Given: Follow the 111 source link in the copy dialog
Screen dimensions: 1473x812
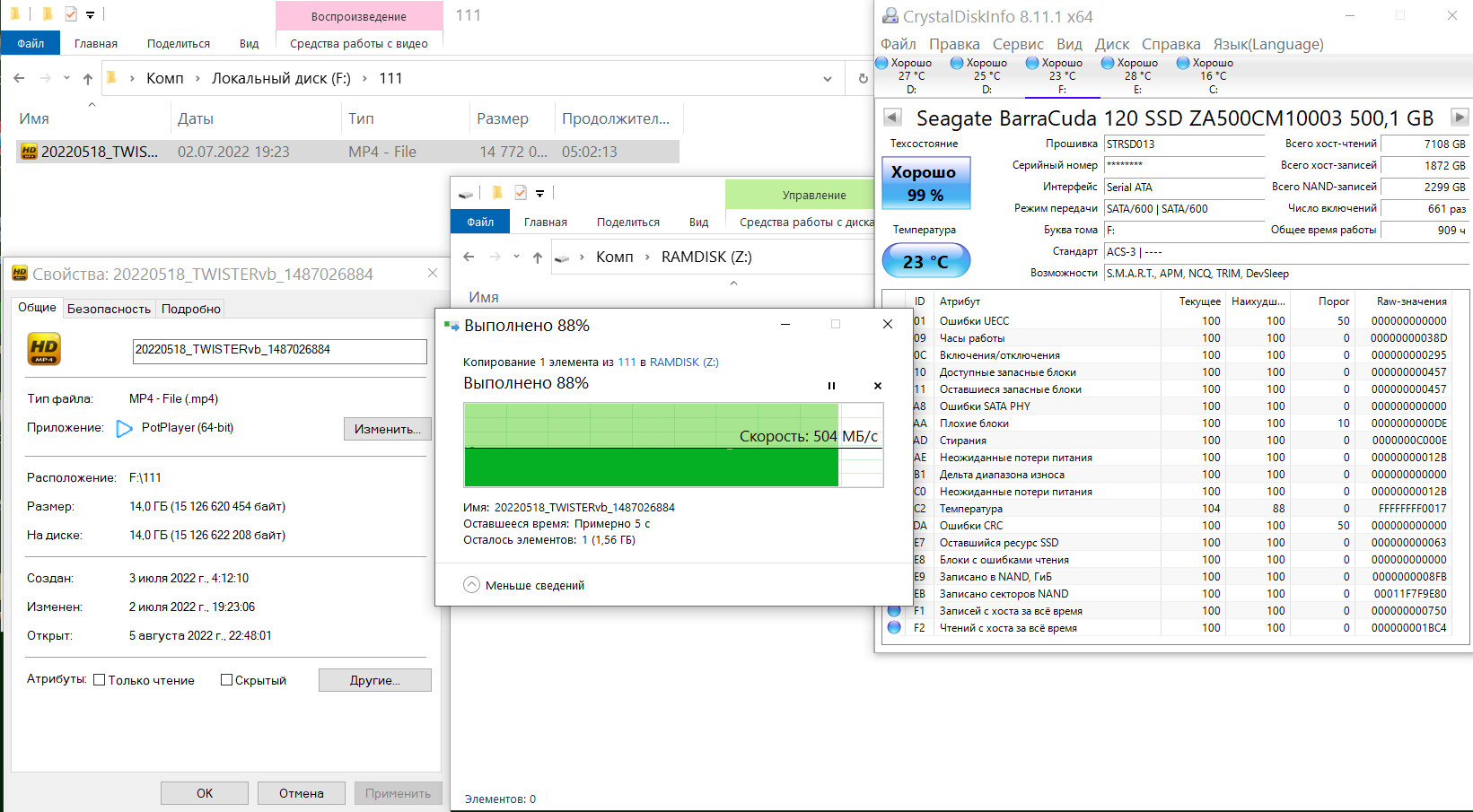Looking at the screenshot, I should point(627,362).
